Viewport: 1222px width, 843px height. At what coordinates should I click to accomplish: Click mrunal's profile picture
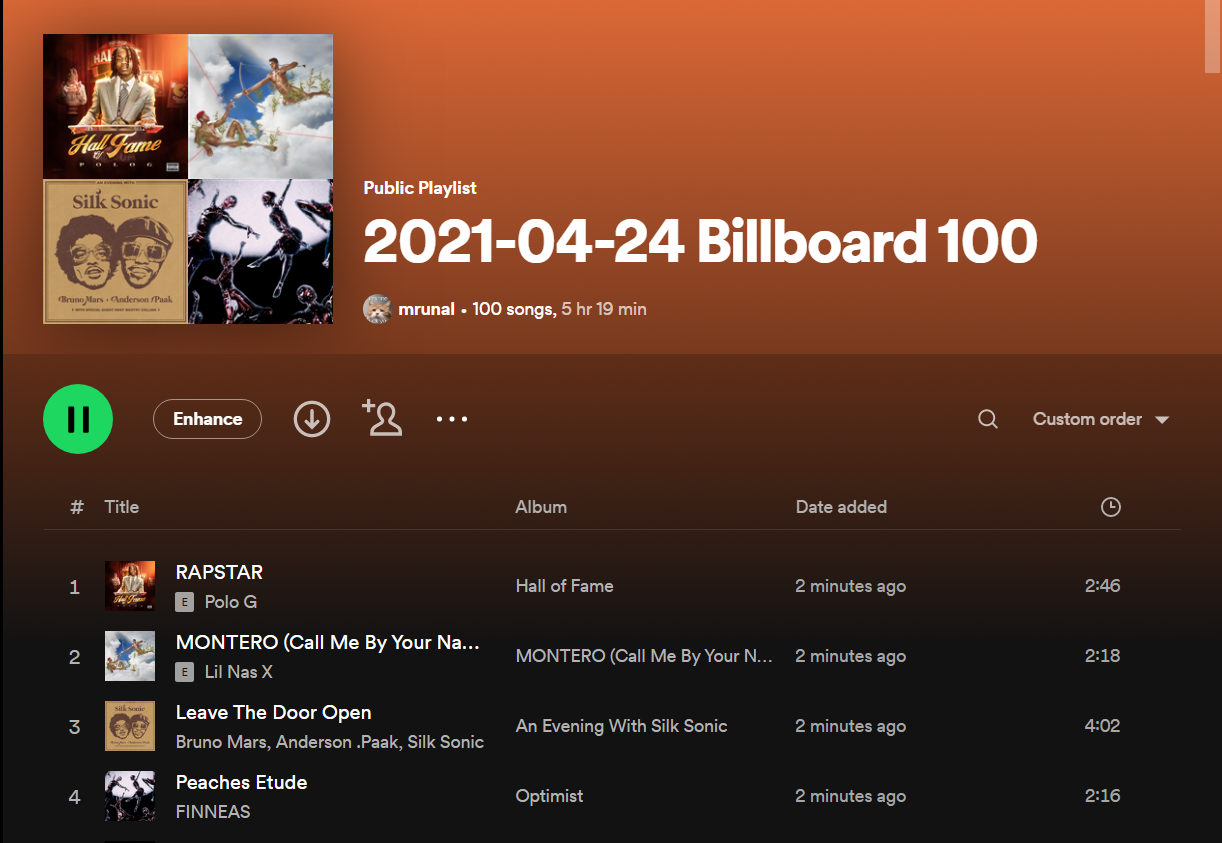pos(377,309)
